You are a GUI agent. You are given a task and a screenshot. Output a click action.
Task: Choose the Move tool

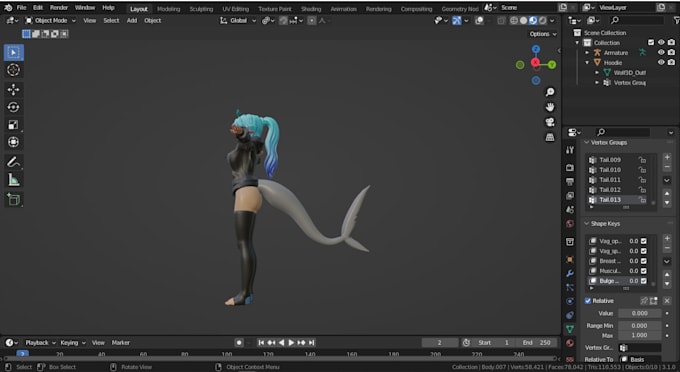pyautogui.click(x=14, y=90)
